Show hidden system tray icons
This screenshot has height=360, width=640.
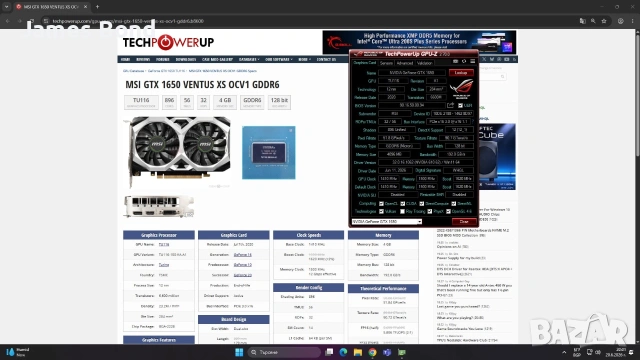pos(564,352)
